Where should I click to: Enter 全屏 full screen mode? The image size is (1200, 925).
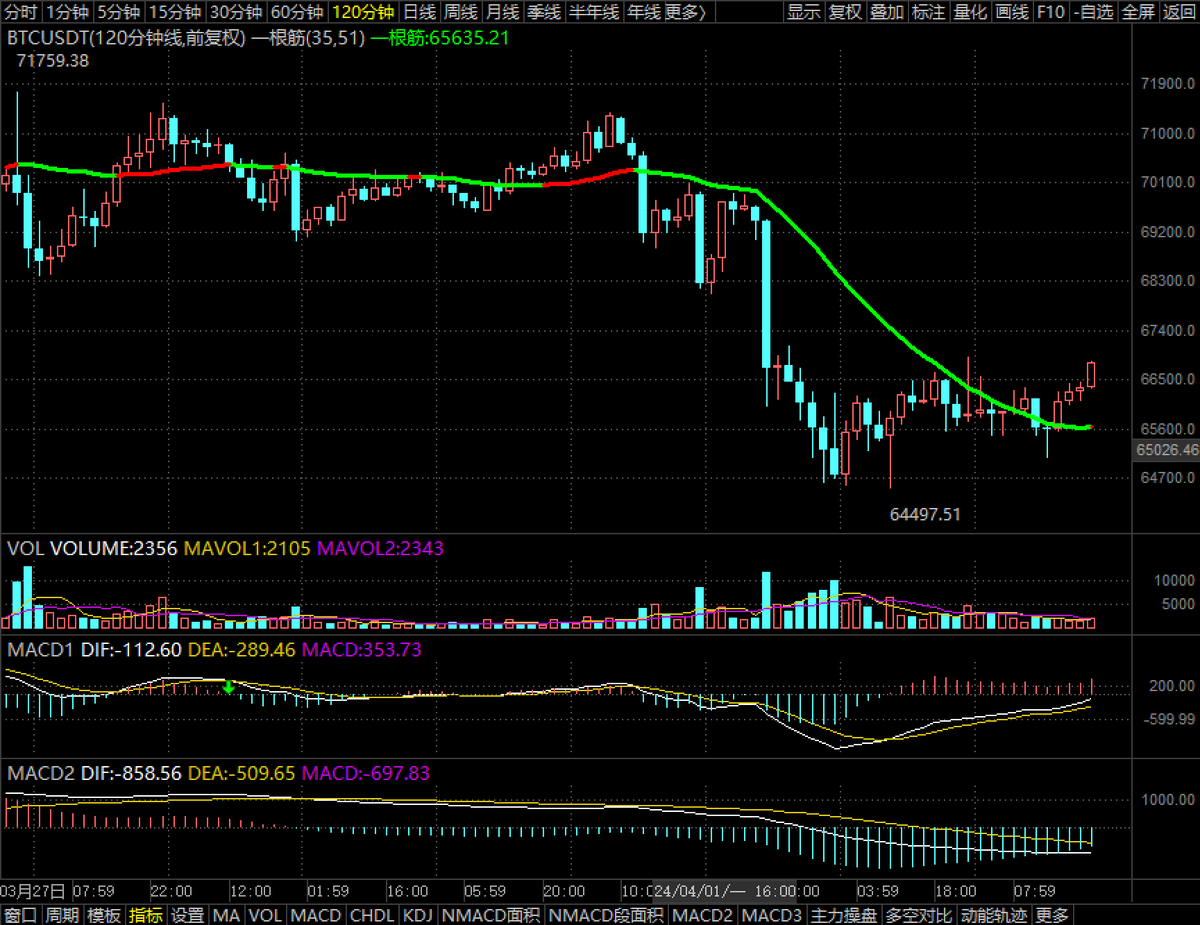[1138, 12]
